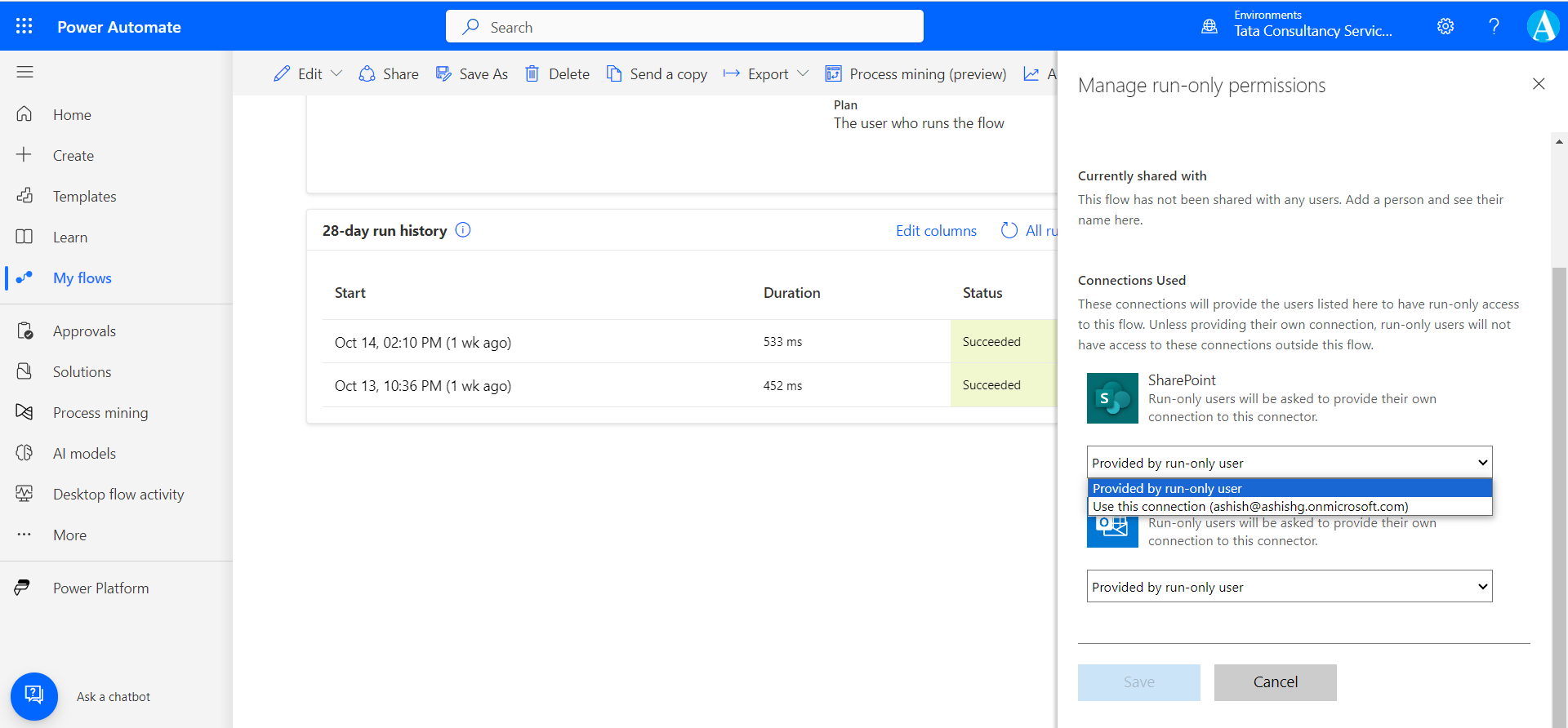
Task: Open the help question mark icon
Action: coord(1494,26)
